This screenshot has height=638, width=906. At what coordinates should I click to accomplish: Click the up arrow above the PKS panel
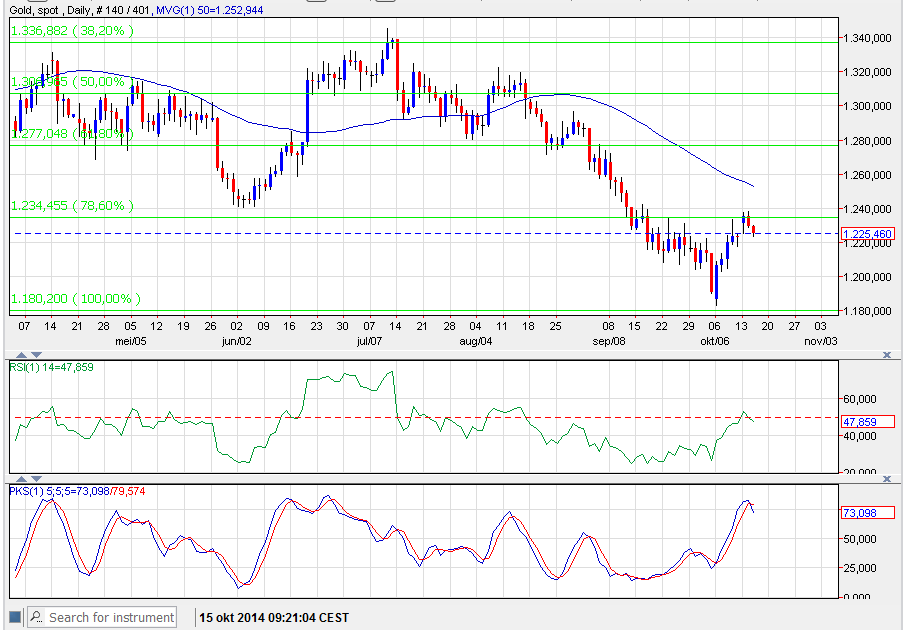click(21, 478)
